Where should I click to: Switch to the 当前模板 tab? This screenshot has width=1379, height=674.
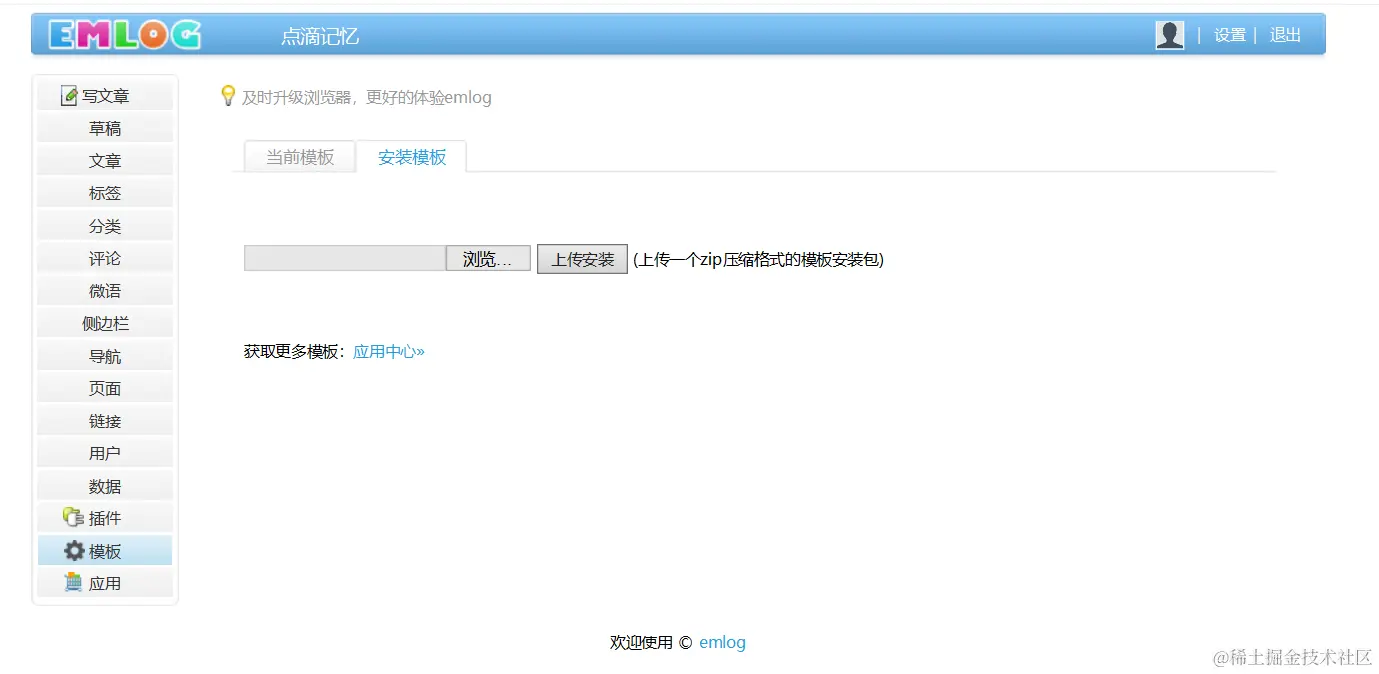299,156
